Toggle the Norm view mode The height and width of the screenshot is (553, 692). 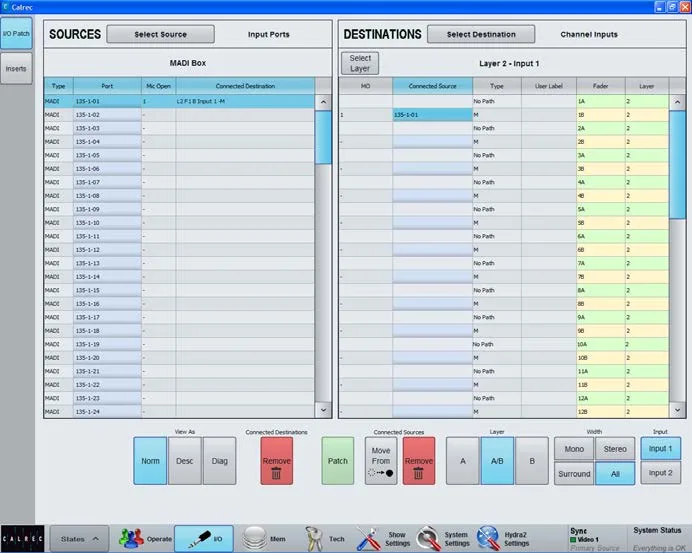(x=150, y=461)
